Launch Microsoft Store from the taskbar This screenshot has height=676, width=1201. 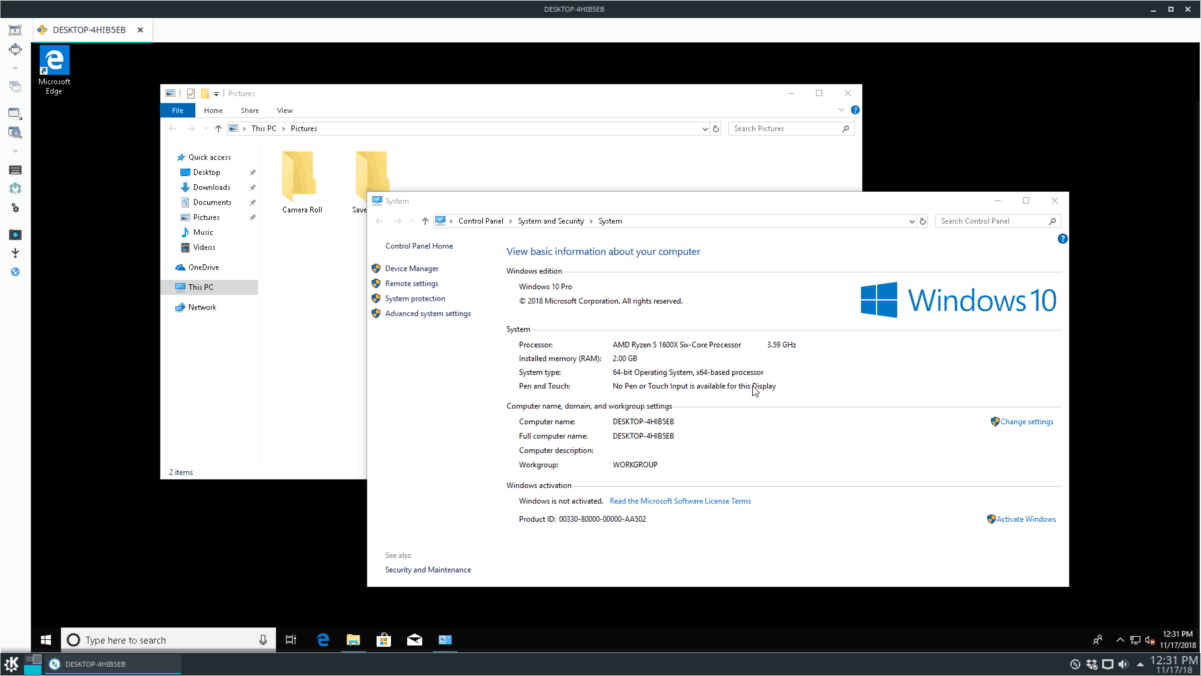[x=383, y=640]
